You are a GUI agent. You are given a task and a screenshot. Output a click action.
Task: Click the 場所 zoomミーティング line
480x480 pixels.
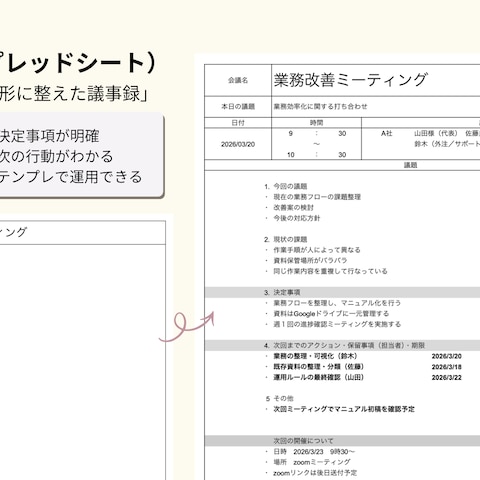tap(312, 462)
